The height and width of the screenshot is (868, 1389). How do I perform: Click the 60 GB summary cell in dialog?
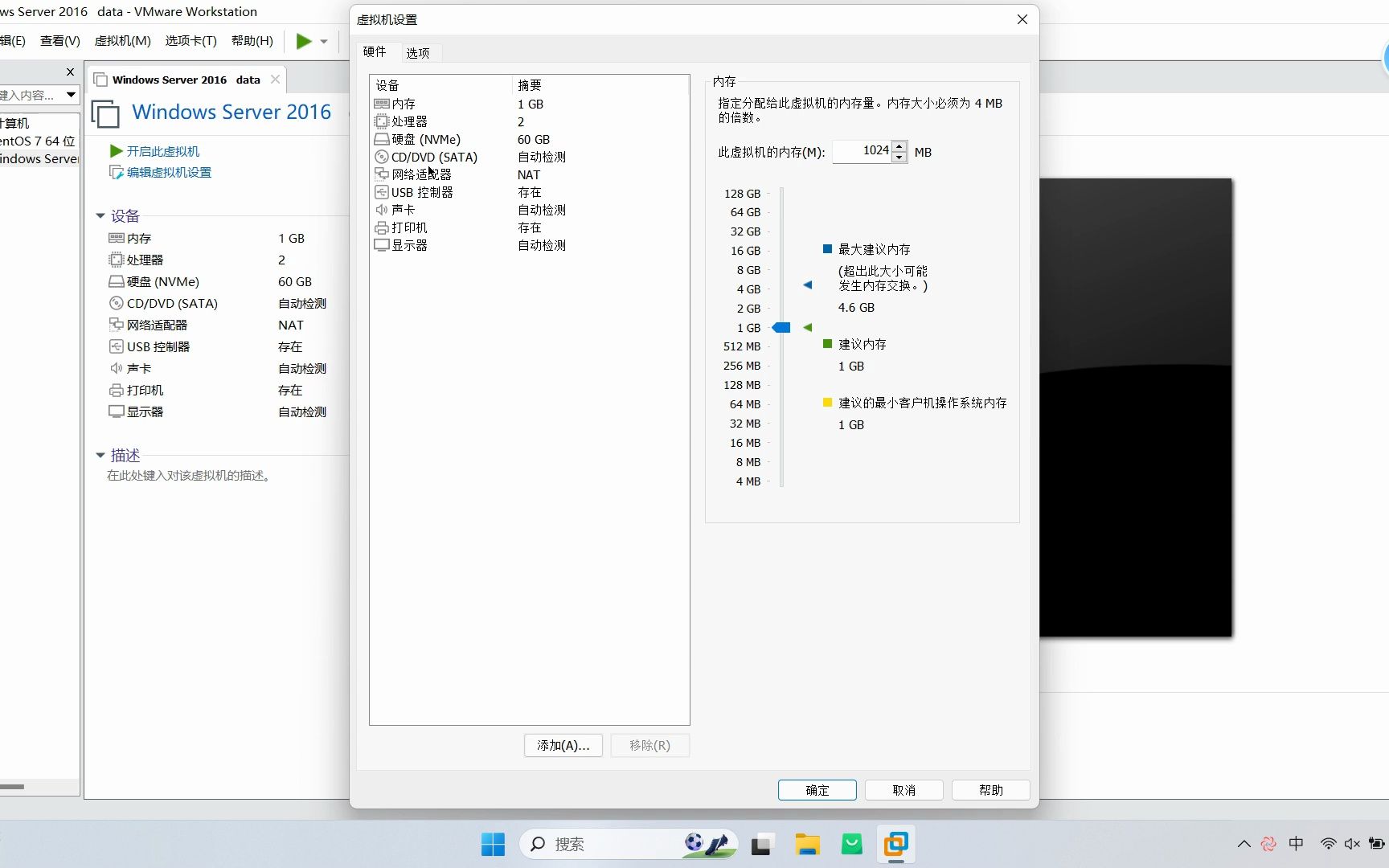coord(534,139)
